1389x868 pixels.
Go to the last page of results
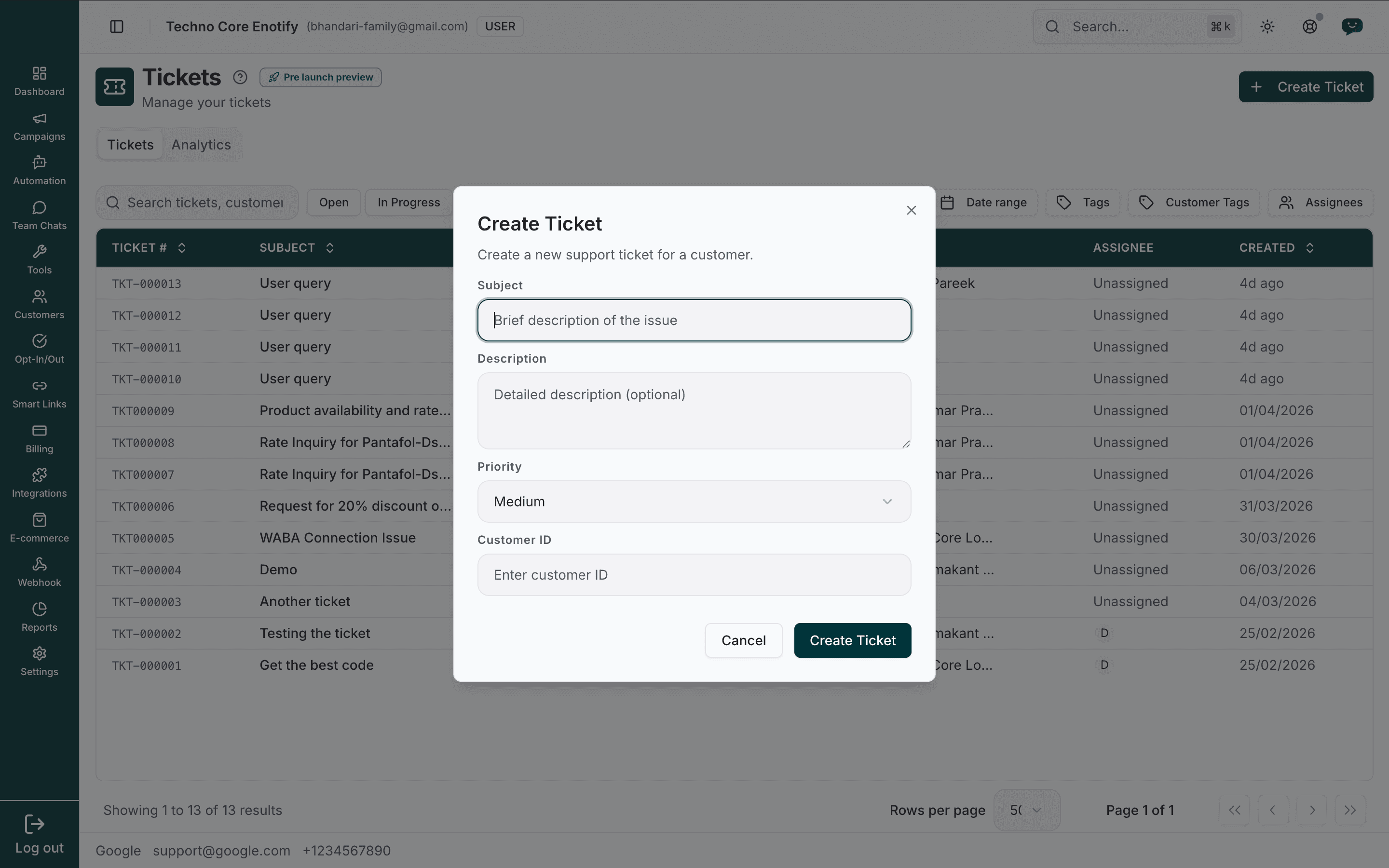point(1350,810)
